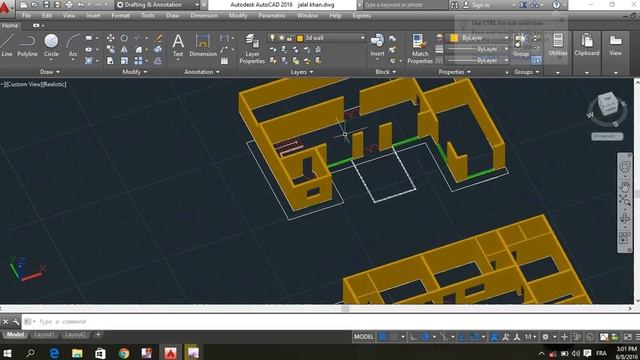Screen dimensions: 640x360
Task: Expand the Draw panel
Action: 50,72
